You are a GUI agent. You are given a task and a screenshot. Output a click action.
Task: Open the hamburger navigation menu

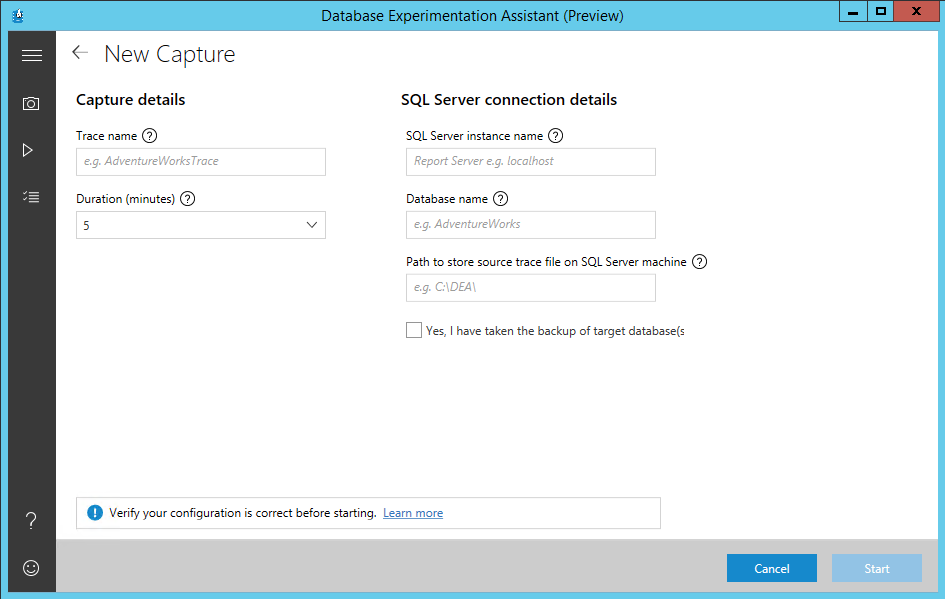click(32, 55)
